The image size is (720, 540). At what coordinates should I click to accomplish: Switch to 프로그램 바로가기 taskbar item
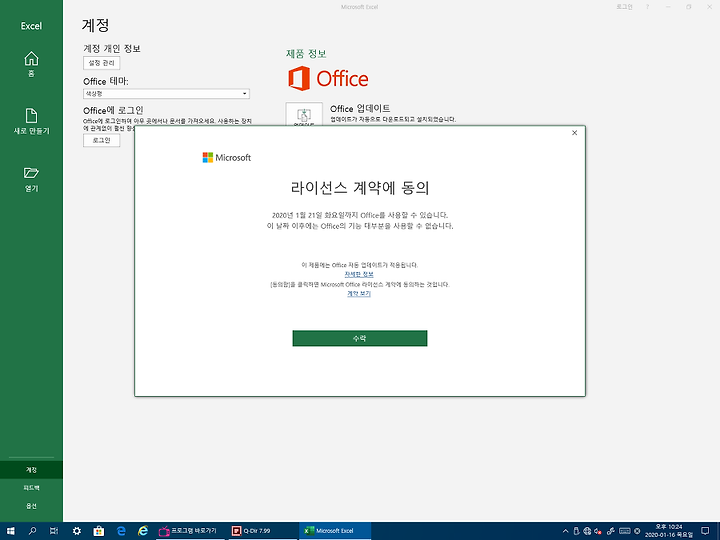click(191, 531)
